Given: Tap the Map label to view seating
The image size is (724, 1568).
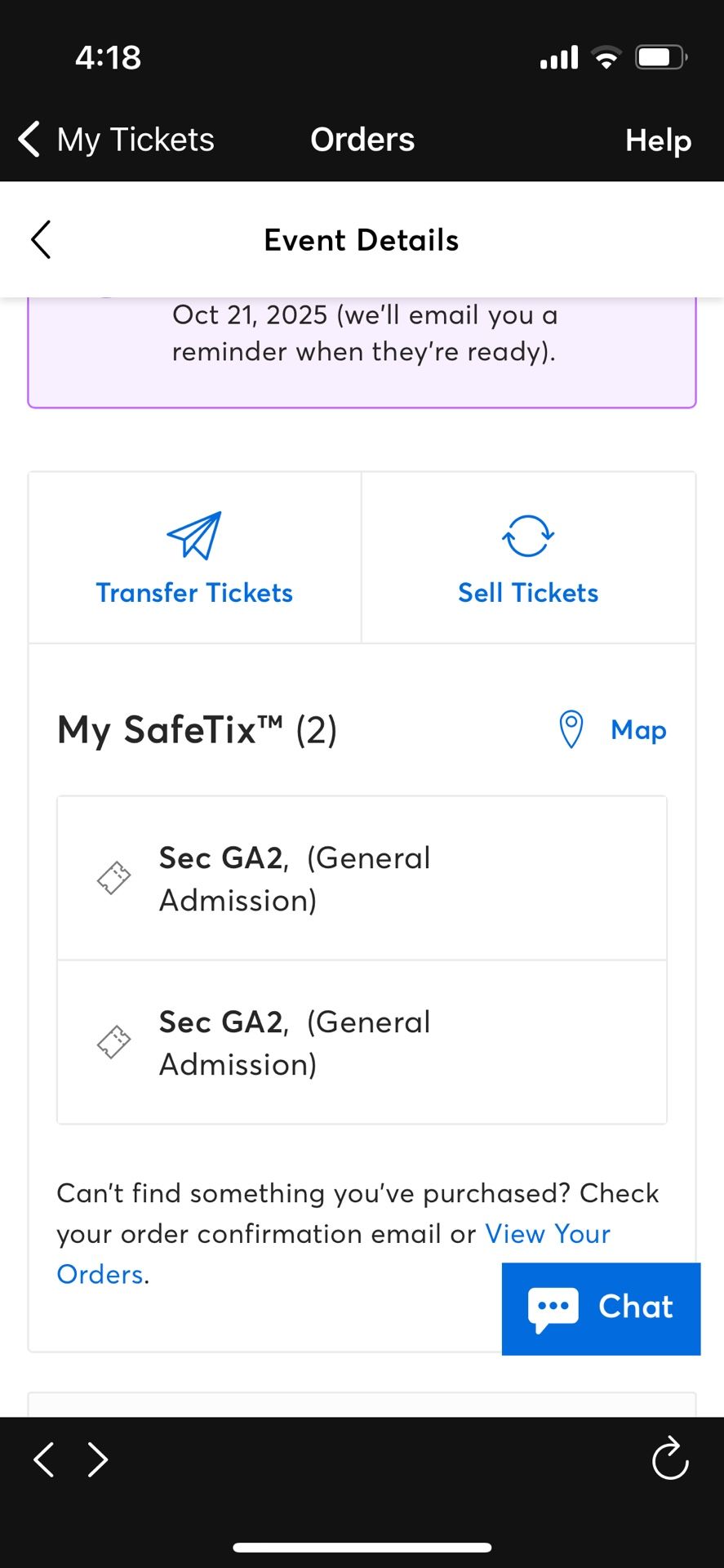Looking at the screenshot, I should (637, 729).
